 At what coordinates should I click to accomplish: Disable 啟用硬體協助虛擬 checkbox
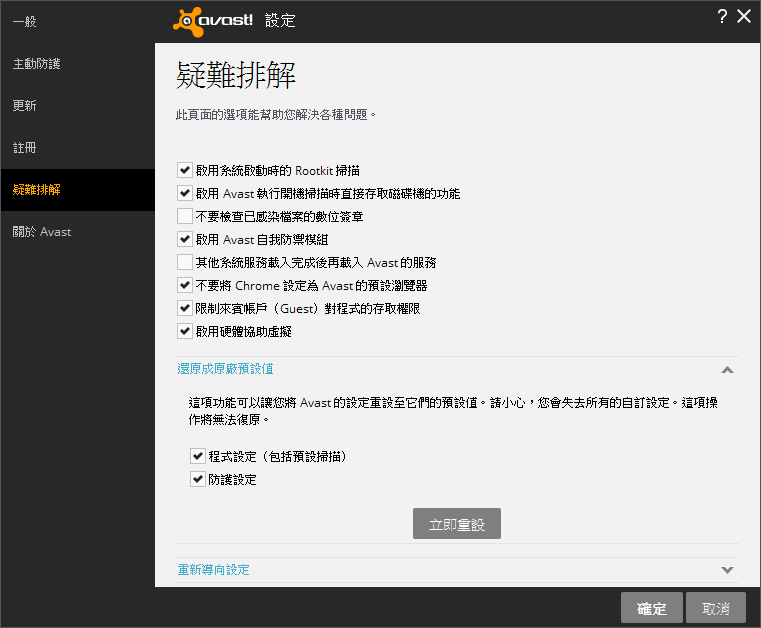(x=184, y=331)
